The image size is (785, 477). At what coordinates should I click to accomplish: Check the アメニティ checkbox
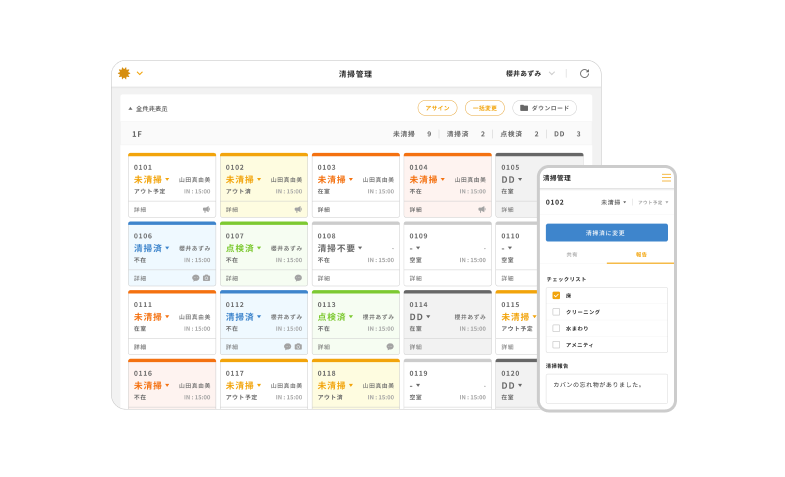point(556,344)
